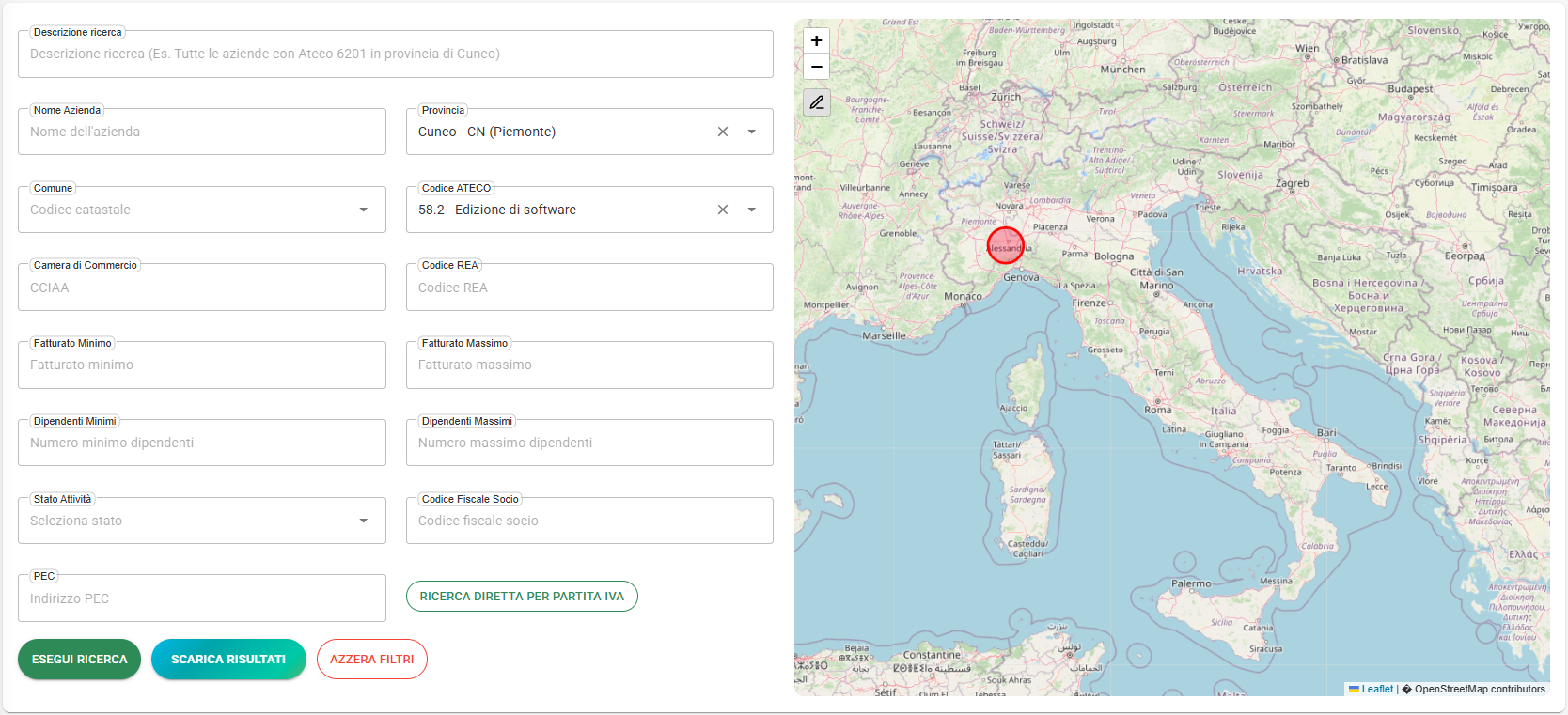The image size is (1568, 715).
Task: Open Ricerca Diretta per Partita IVA
Action: pos(522,597)
